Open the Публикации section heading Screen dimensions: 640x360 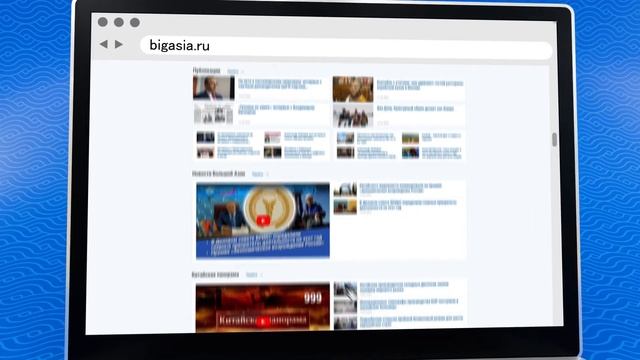click(207, 71)
